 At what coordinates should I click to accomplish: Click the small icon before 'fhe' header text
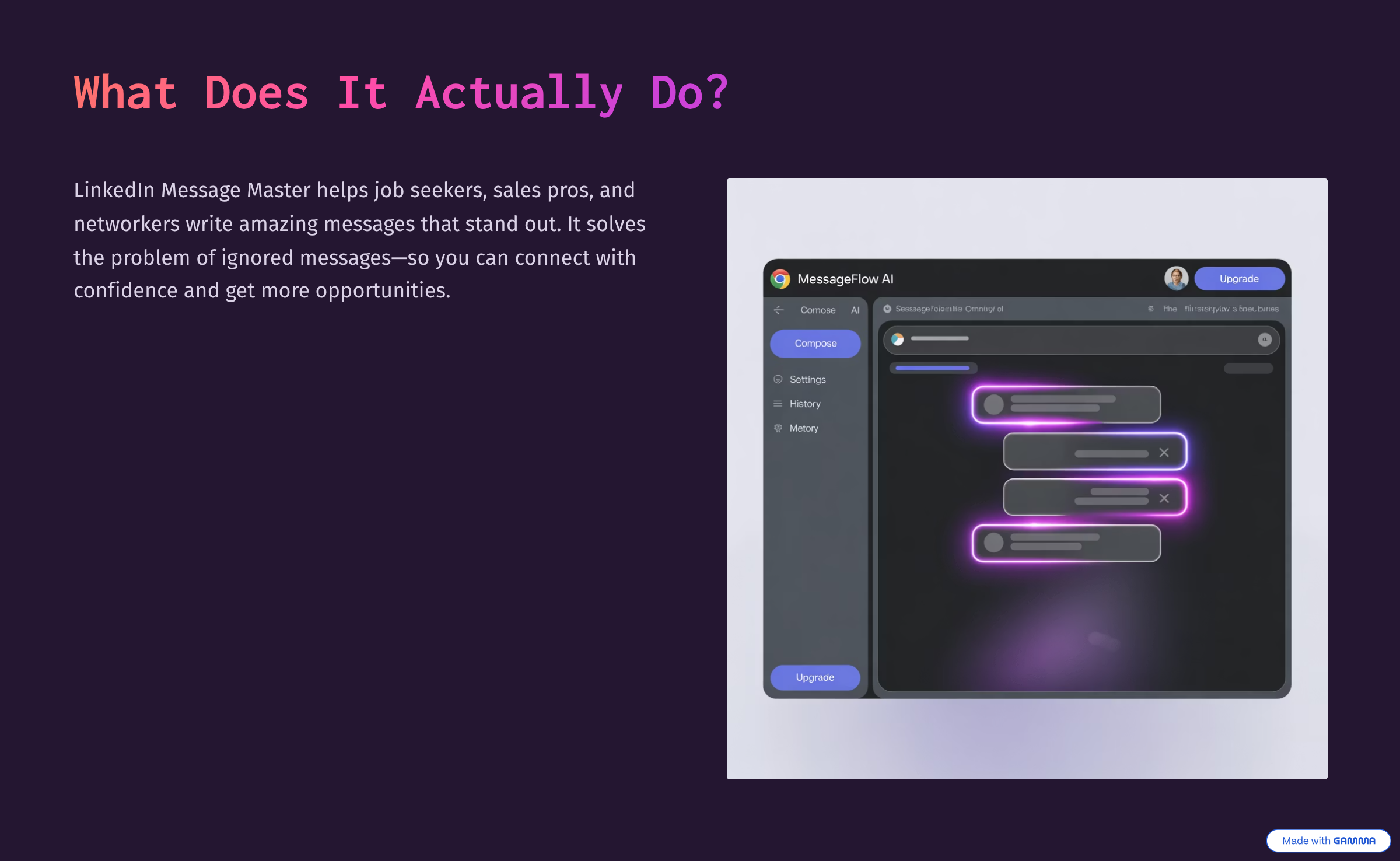pyautogui.click(x=1151, y=309)
